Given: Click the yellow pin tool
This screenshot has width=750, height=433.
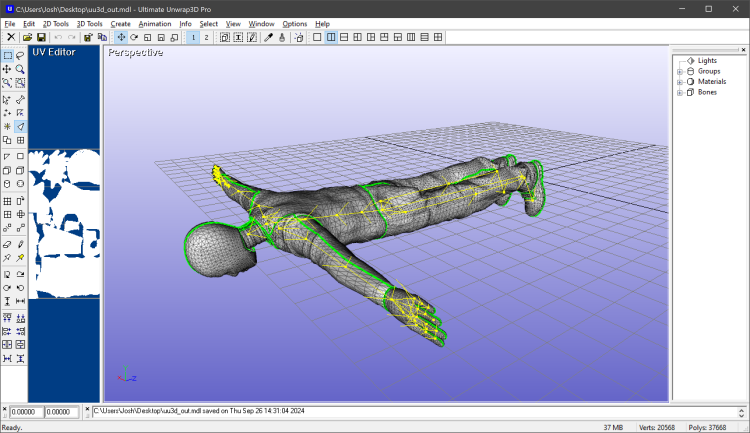Looking at the screenshot, I should coord(20,258).
